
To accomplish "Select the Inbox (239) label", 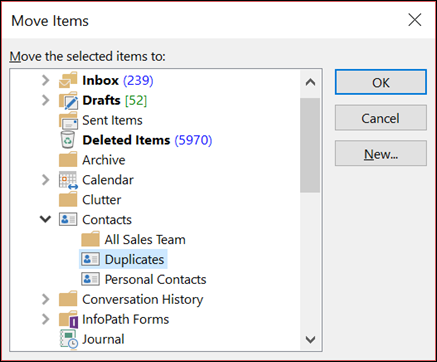I will [x=118, y=80].
